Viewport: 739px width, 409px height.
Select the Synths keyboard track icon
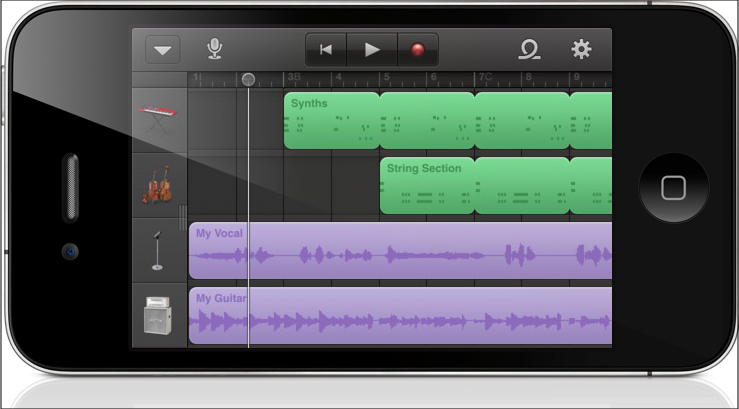tap(159, 120)
